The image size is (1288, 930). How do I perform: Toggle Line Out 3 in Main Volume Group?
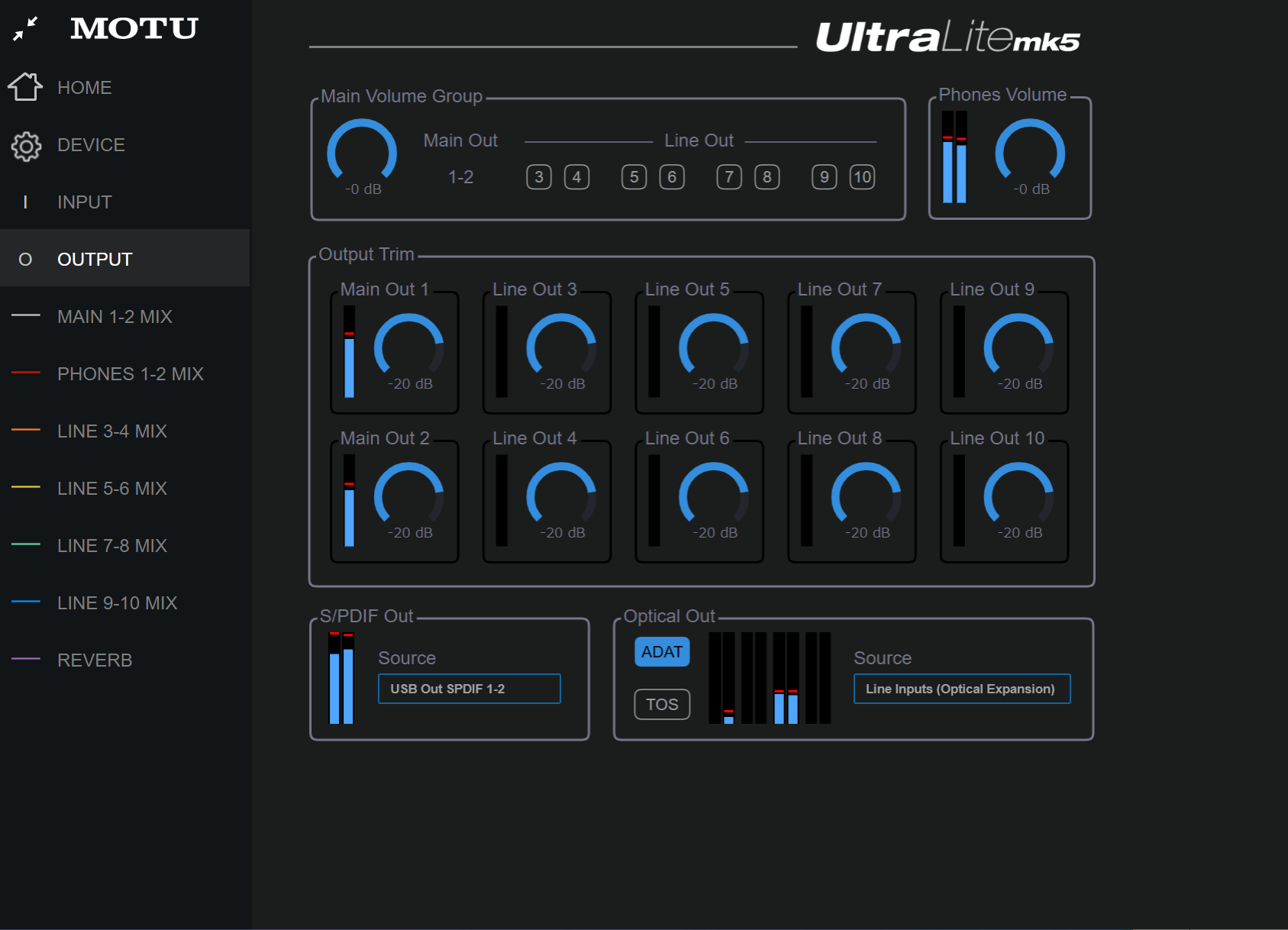pyautogui.click(x=539, y=177)
